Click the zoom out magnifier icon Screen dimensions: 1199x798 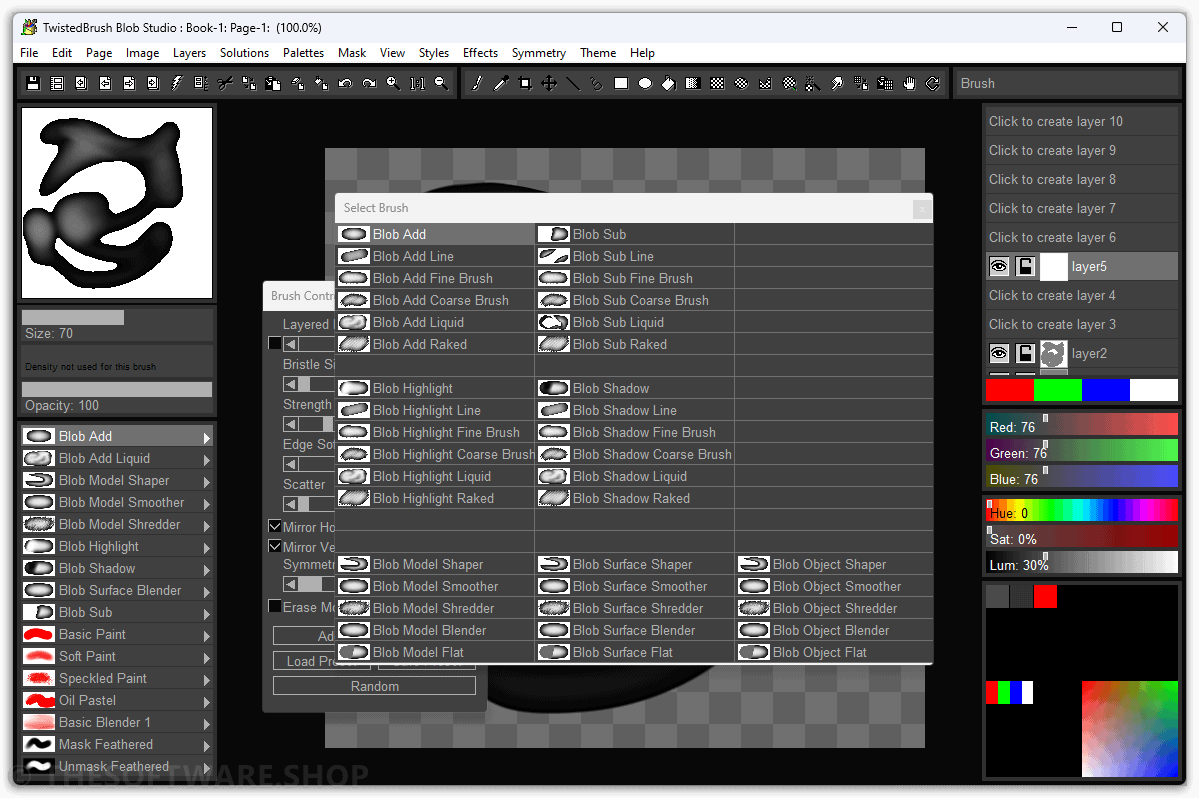click(441, 83)
